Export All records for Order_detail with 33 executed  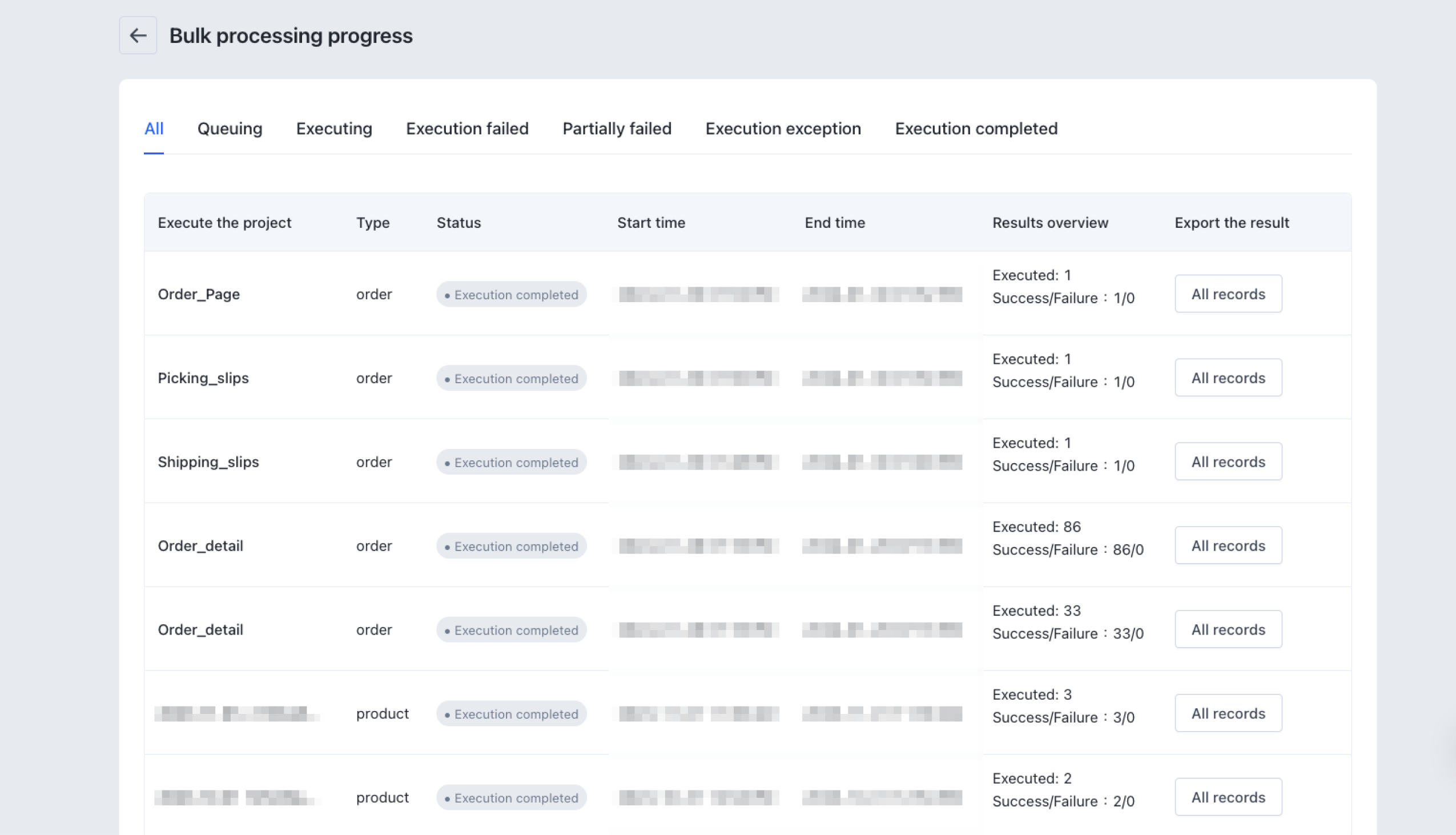[x=1228, y=629]
